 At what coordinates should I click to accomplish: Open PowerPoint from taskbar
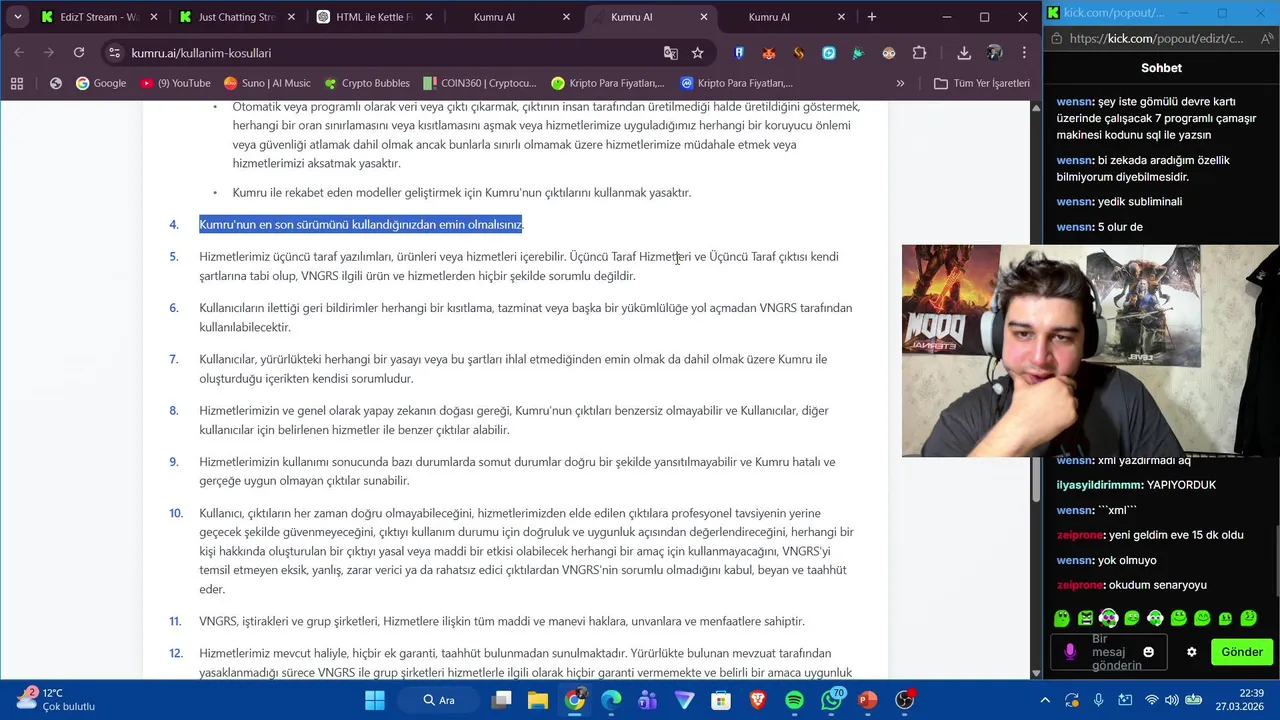pos(867,700)
